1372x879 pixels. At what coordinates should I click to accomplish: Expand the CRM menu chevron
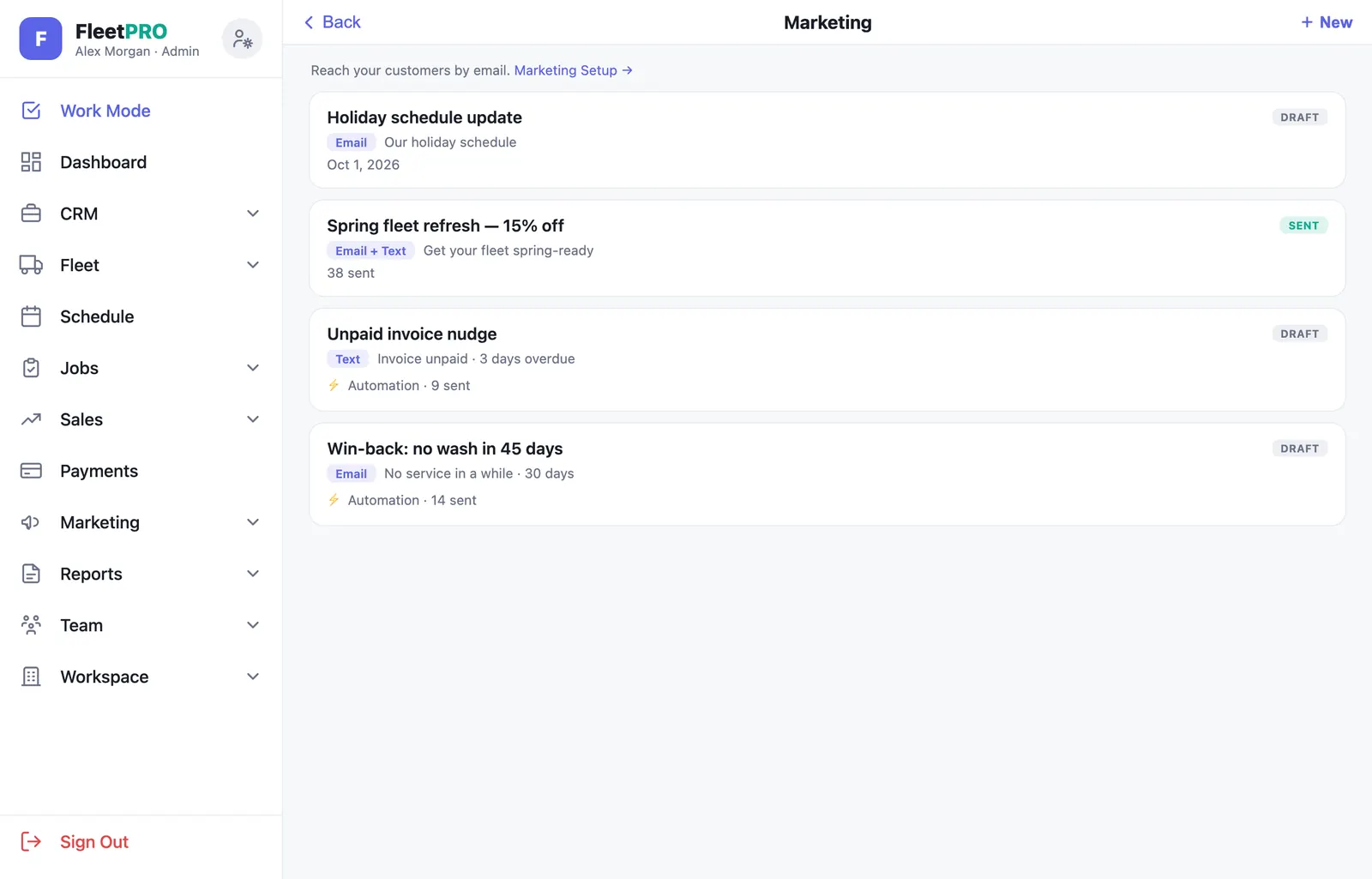point(253,214)
